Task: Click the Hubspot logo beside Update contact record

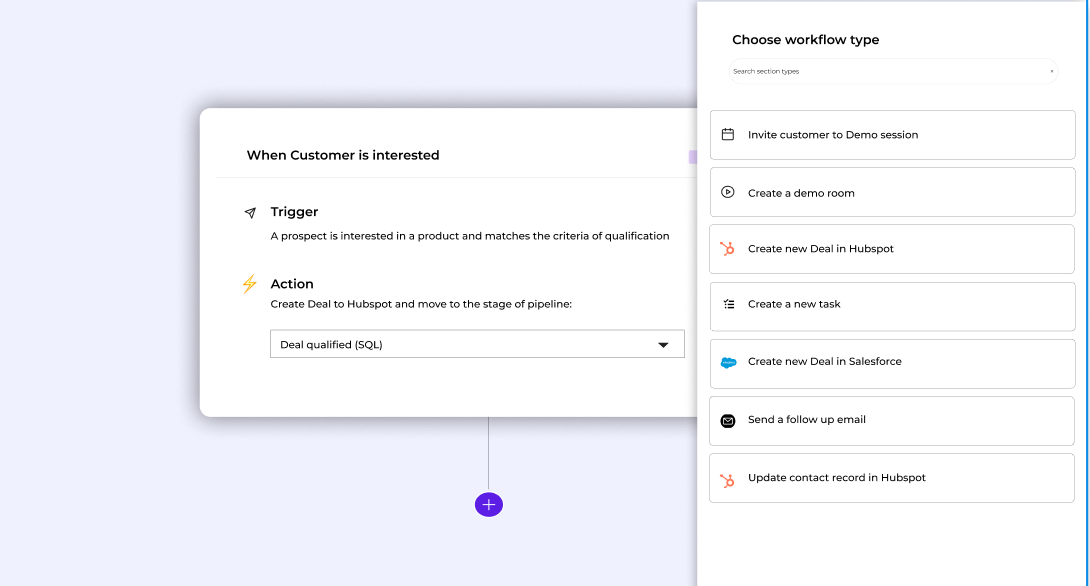Action: pos(728,479)
